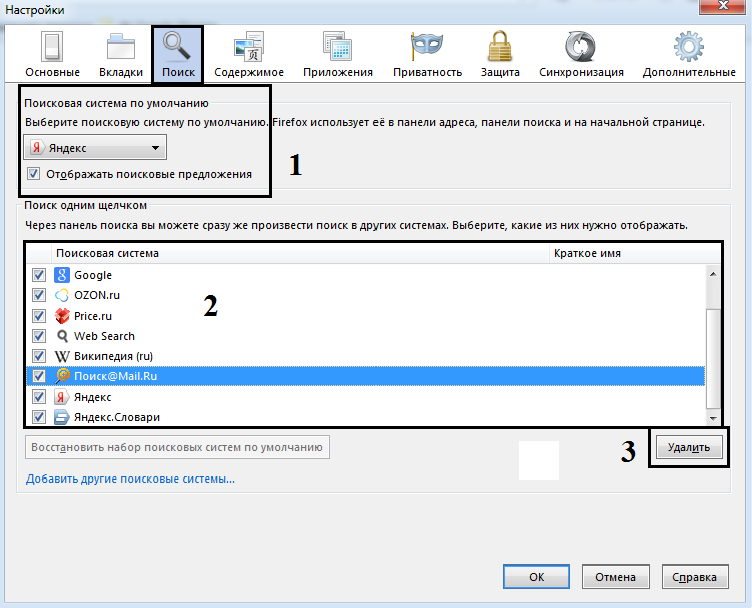Select the Google row text
The image size is (752, 608).
pos(93,275)
